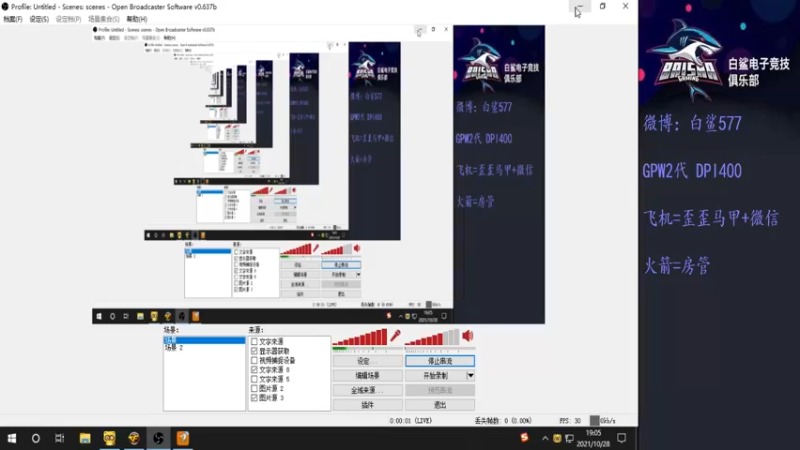Check the 文字来源 5 source
This screenshot has width=800, height=450.
(x=254, y=379)
